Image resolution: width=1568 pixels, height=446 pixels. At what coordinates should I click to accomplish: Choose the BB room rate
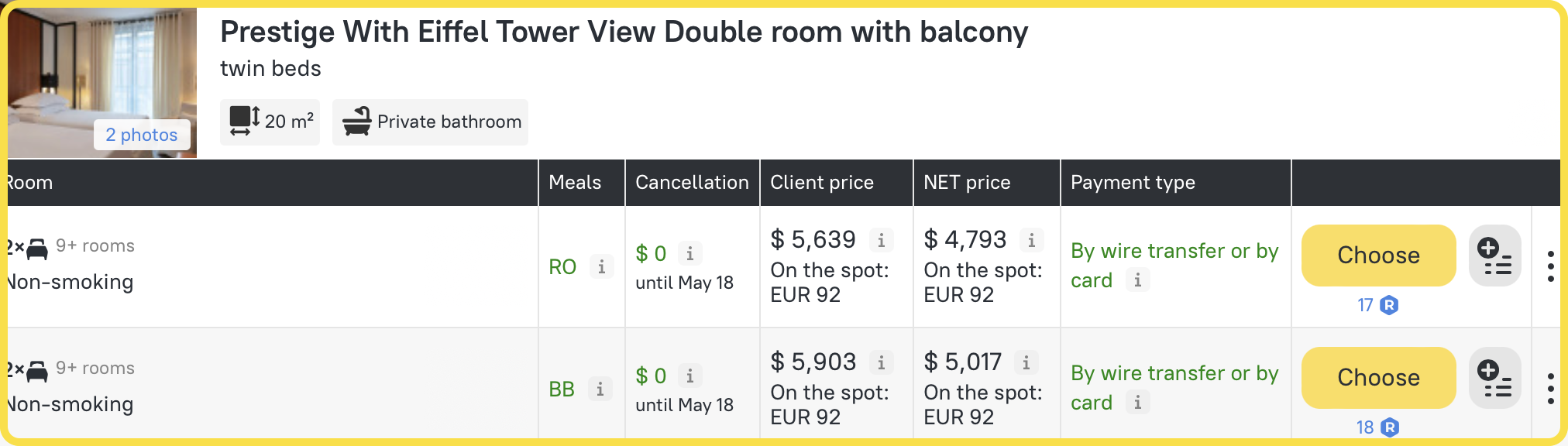1378,378
